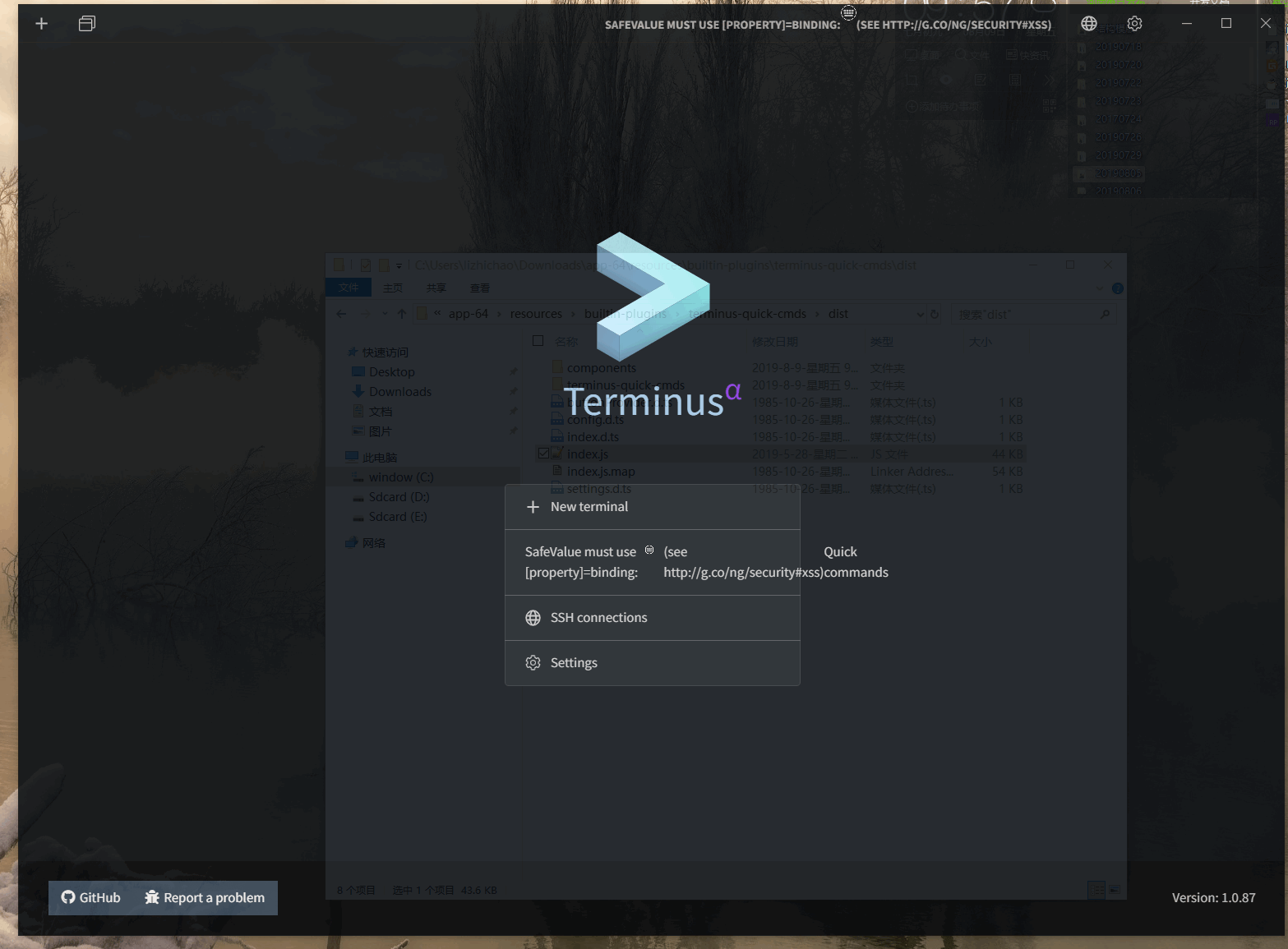1288x949 pixels.
Task: Open a new tab with the plus icon
Action: [x=40, y=23]
